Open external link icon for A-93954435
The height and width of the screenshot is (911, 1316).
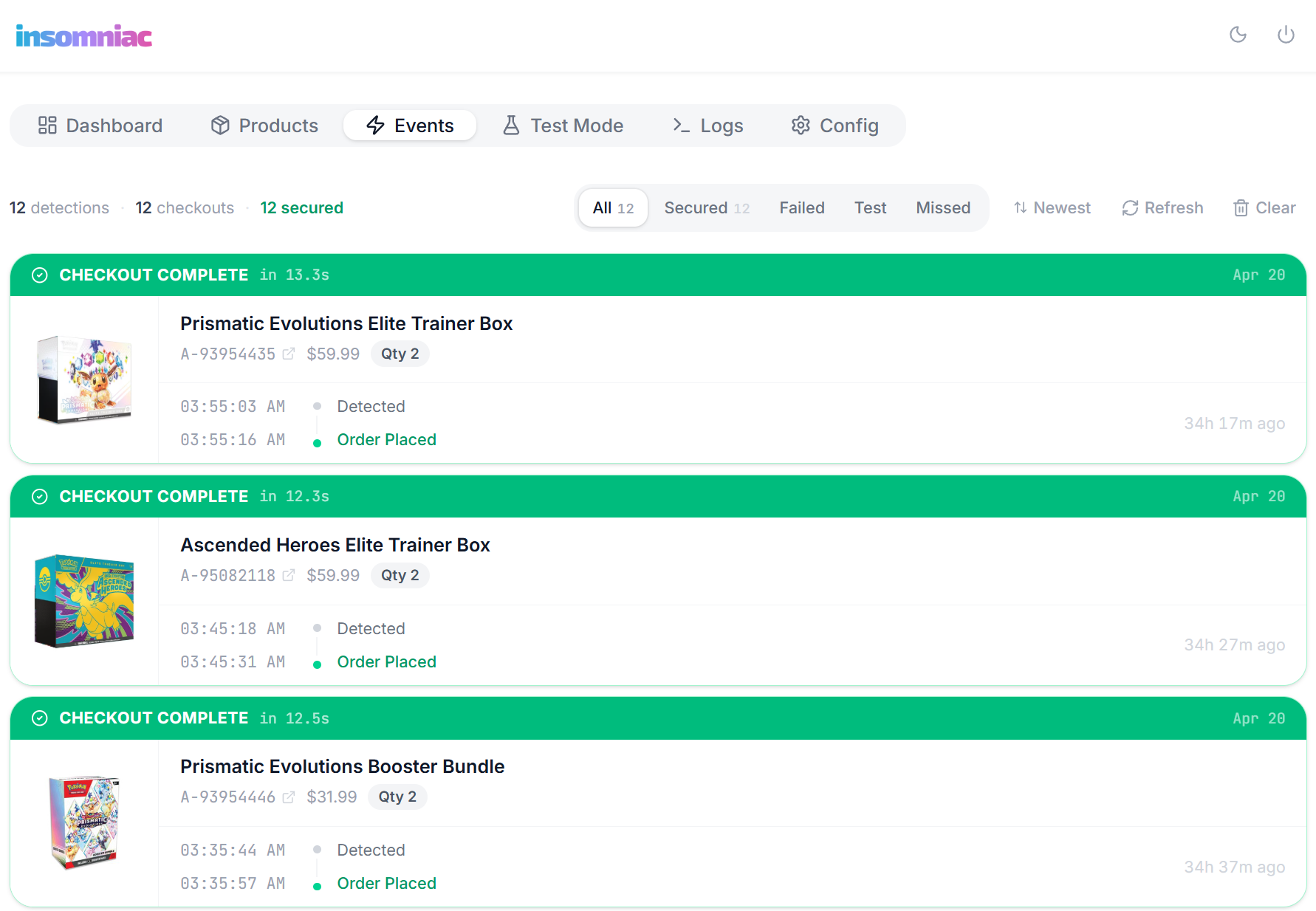coord(289,354)
